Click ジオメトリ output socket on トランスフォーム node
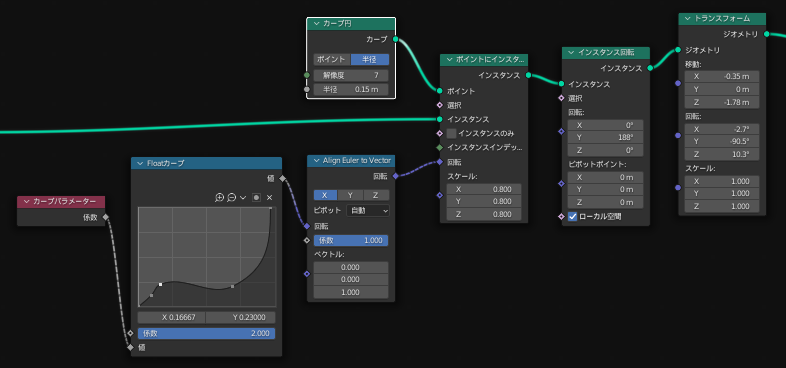Viewport: 786px width, 368px height. pyautogui.click(x=766, y=34)
